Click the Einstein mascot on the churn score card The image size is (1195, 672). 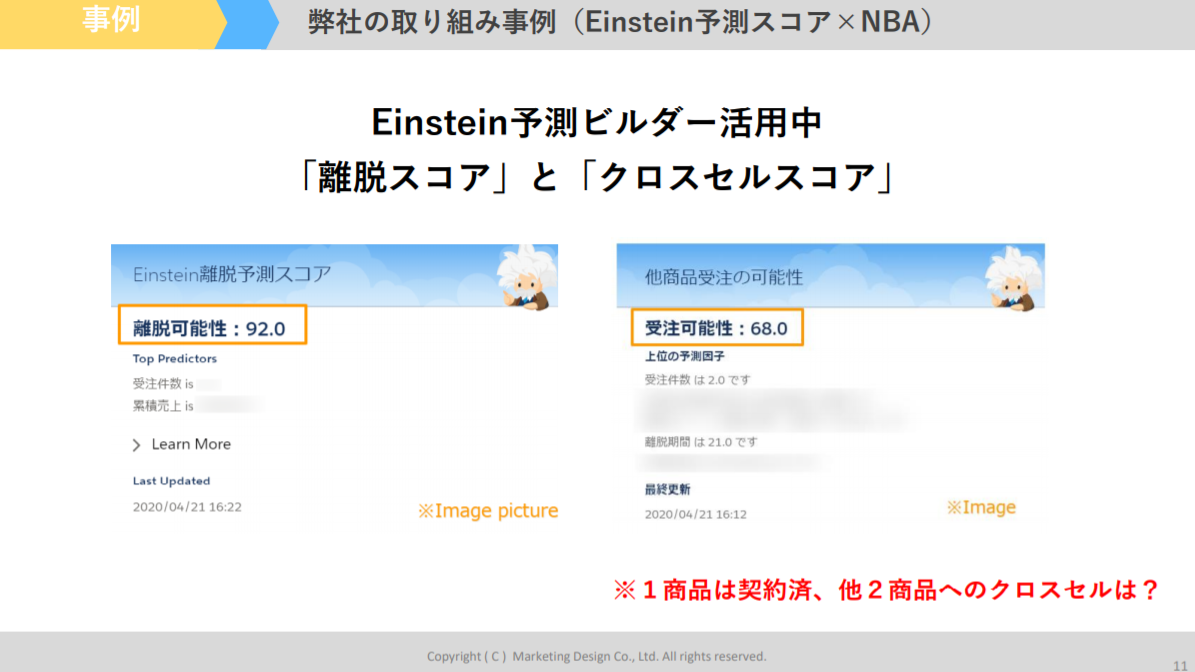click(x=526, y=277)
